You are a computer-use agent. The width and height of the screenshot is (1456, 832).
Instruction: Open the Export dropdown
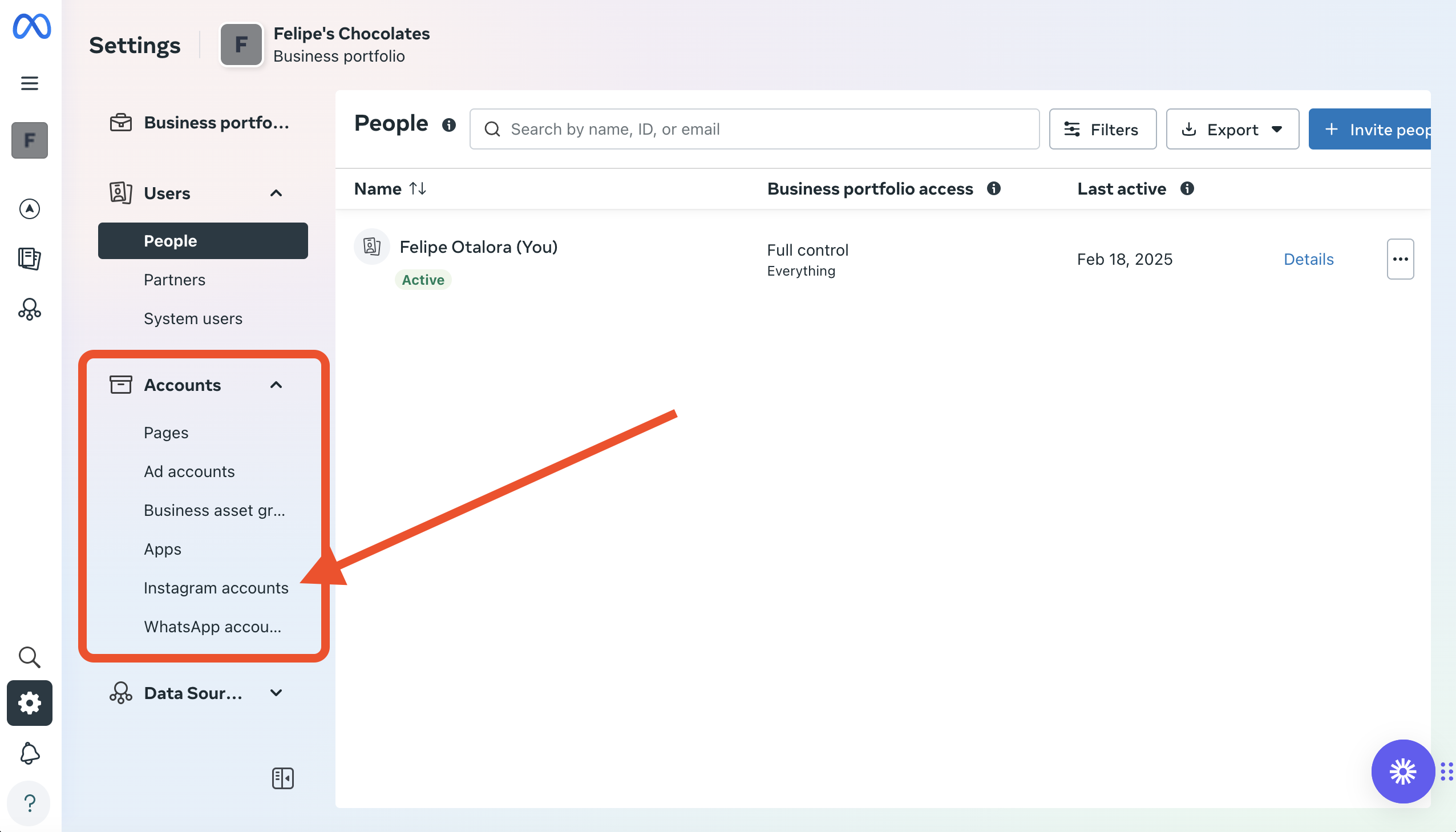(1232, 129)
